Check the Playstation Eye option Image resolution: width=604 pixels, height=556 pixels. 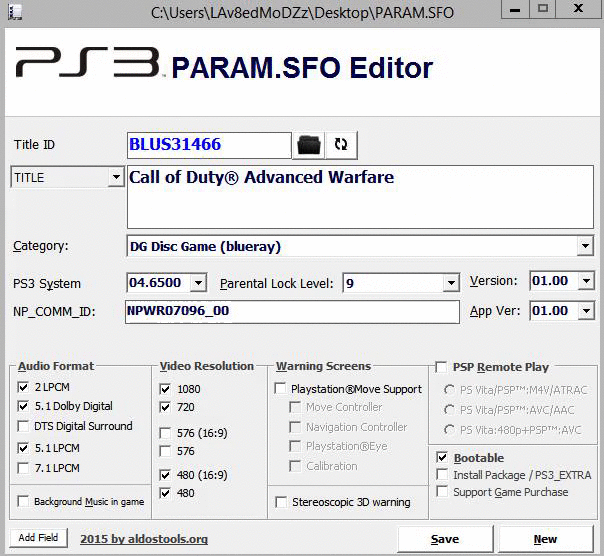[x=295, y=446]
